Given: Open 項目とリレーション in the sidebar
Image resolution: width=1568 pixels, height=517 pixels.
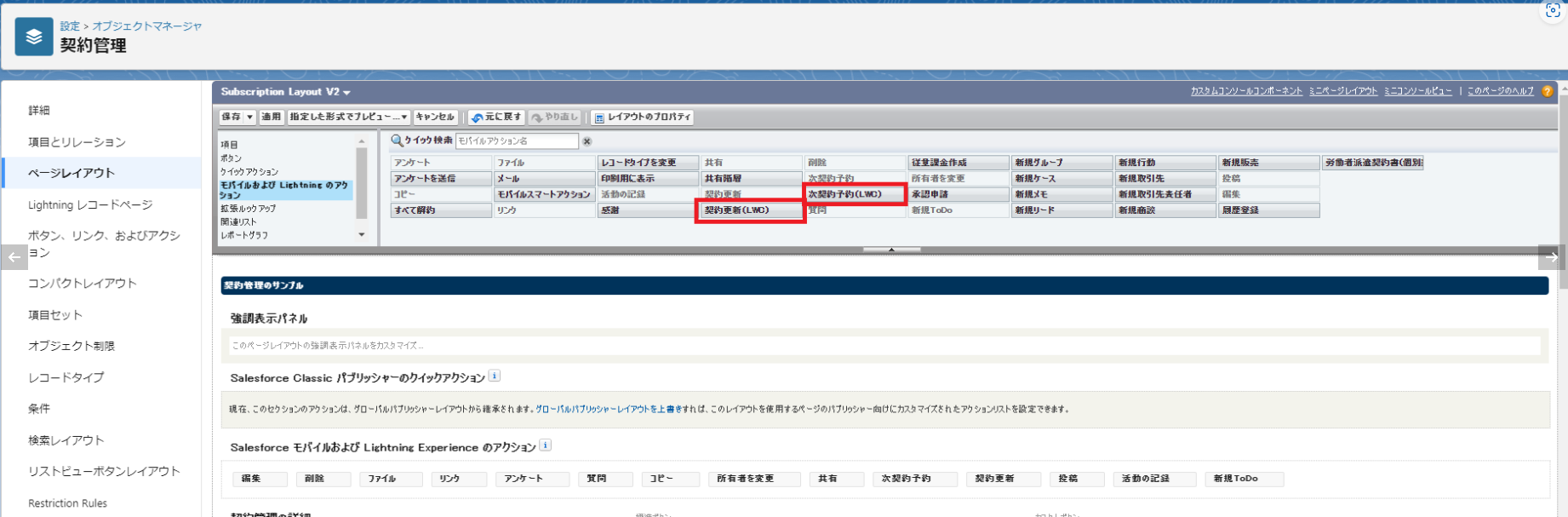Looking at the screenshot, I should point(77,142).
